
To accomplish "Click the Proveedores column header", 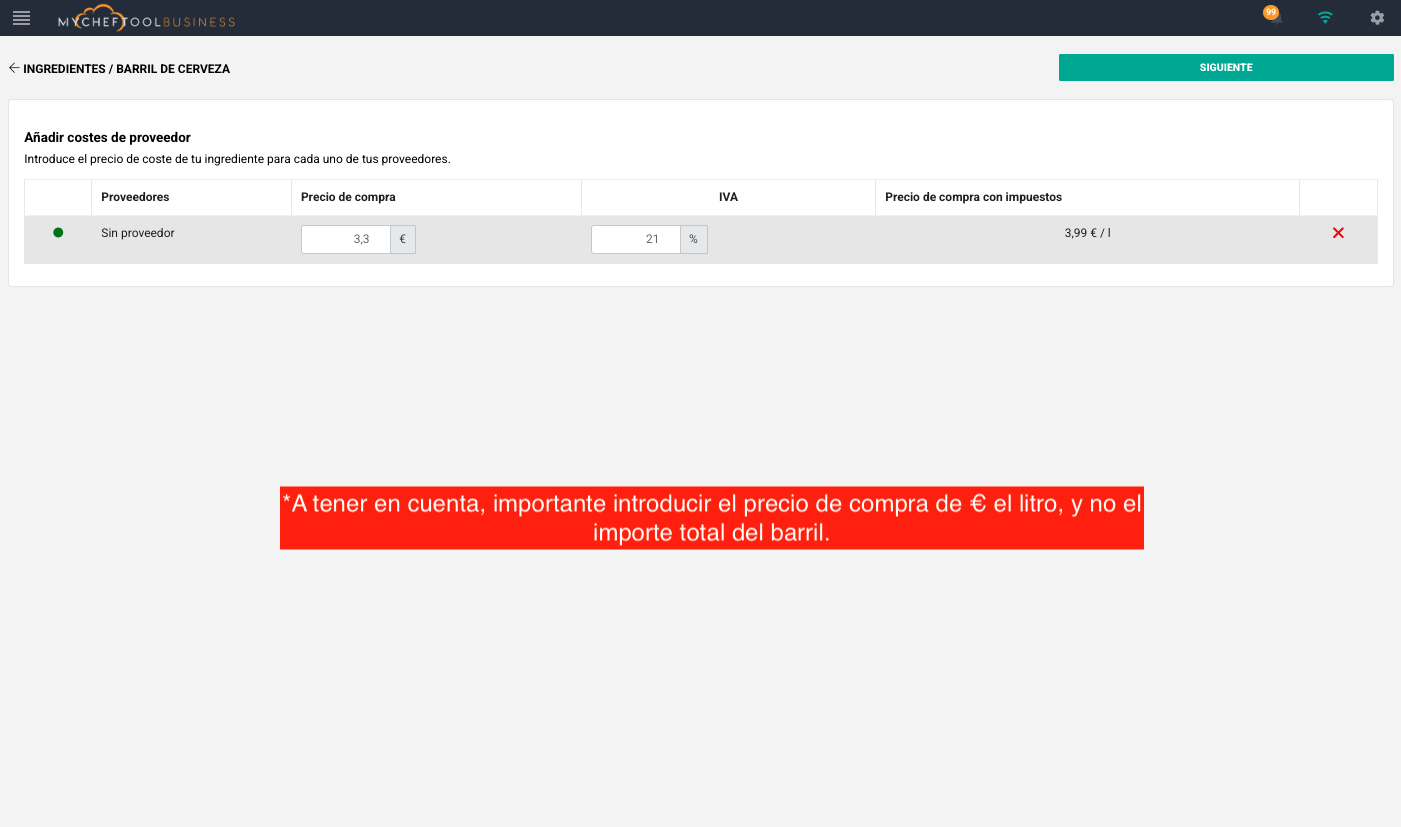I will pos(135,197).
